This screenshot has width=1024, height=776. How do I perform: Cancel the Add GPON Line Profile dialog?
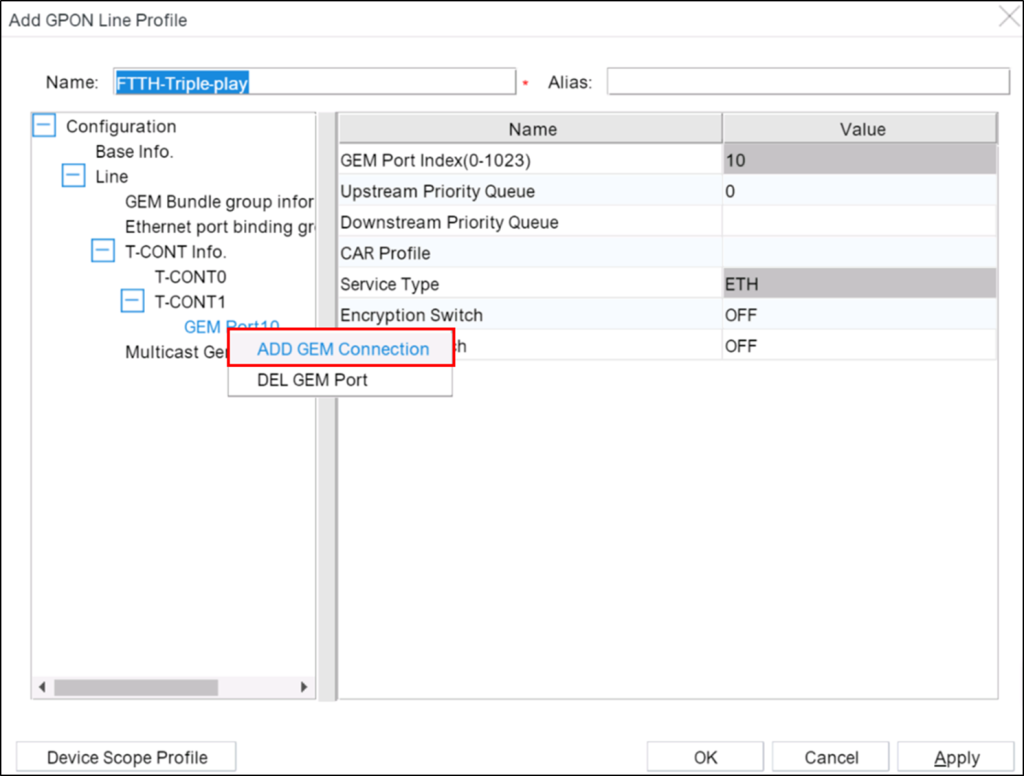tap(829, 757)
